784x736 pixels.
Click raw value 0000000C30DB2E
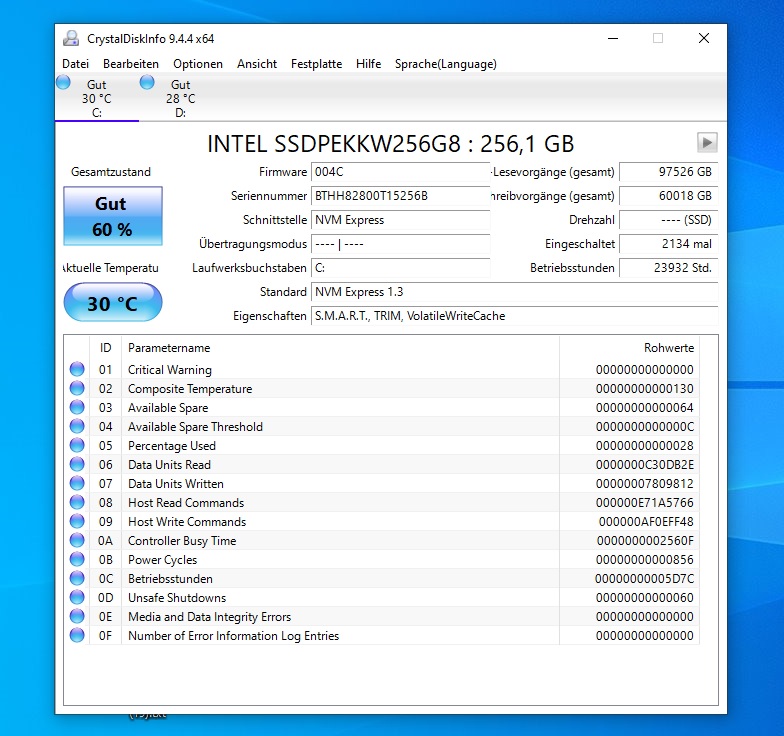click(x=644, y=464)
